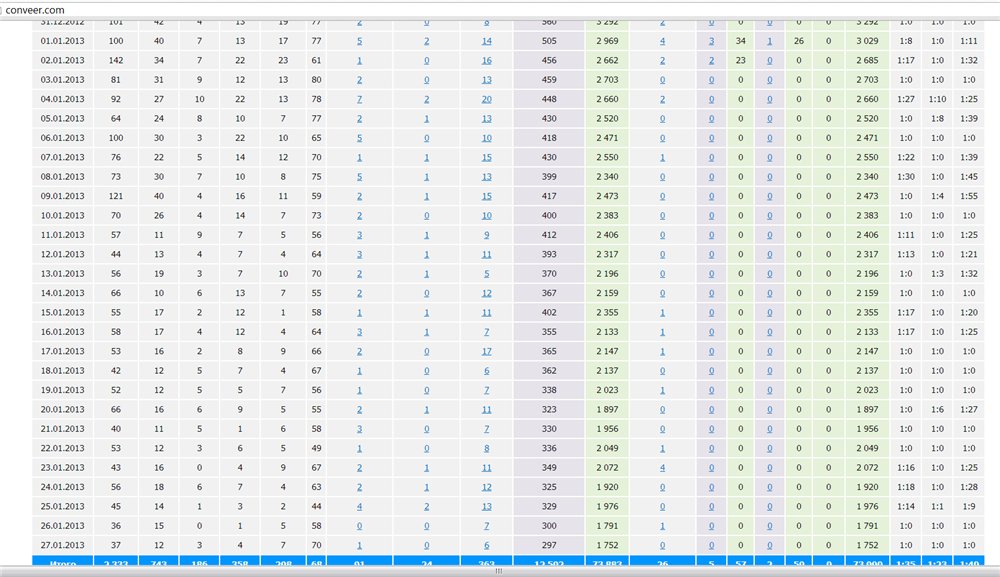The image size is (1000, 577).
Task: Click the 6 link in the 18.01.2013 row
Action: 487,370
